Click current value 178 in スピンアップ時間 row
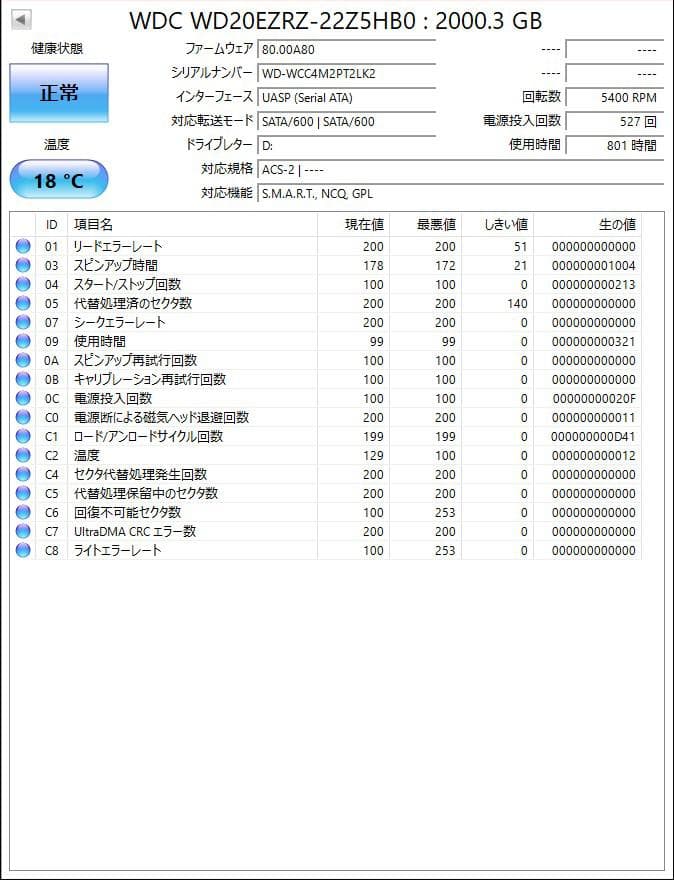Screen dimensions: 674x880 click(x=373, y=265)
